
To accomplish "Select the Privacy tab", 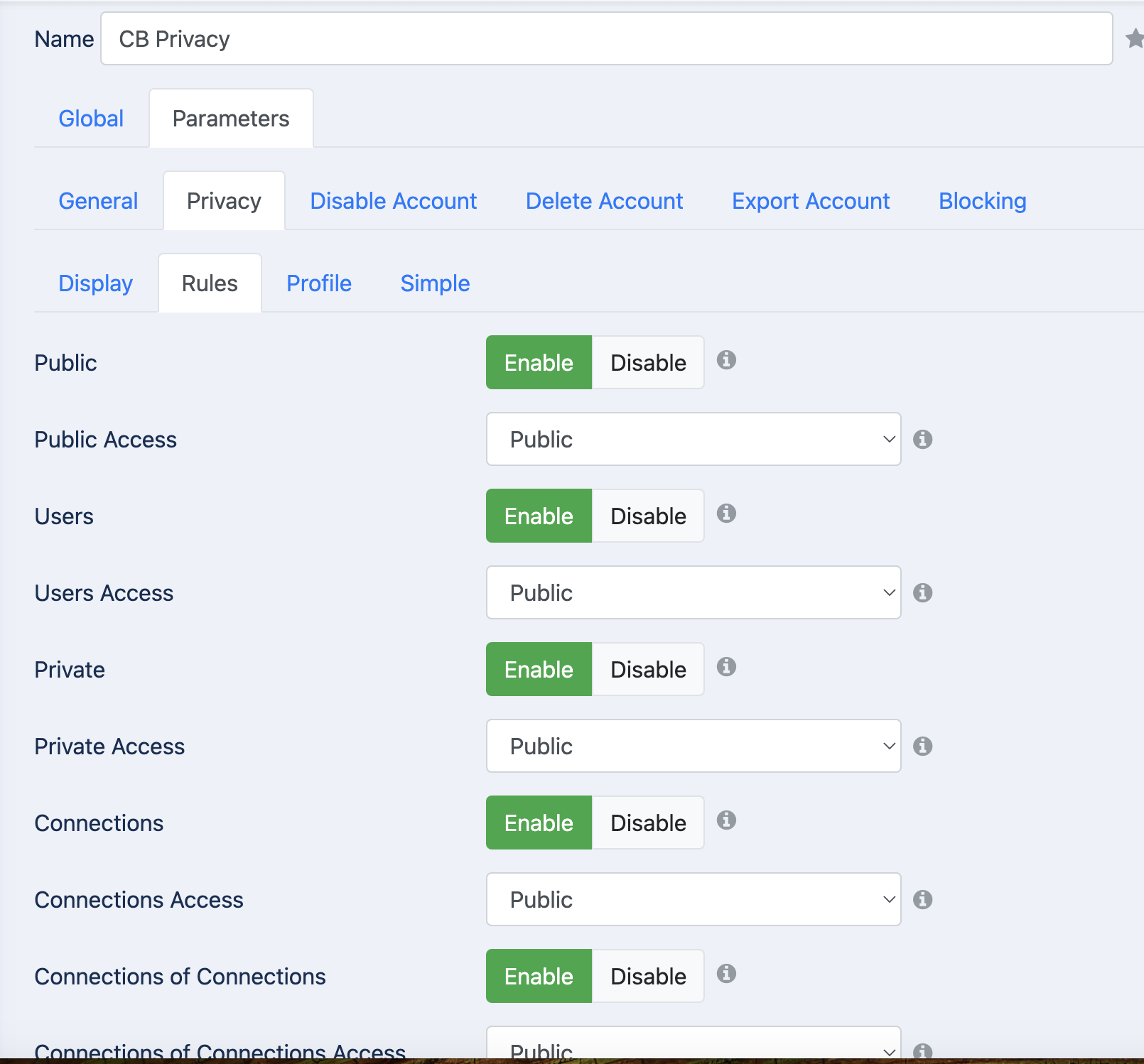I will (x=224, y=201).
